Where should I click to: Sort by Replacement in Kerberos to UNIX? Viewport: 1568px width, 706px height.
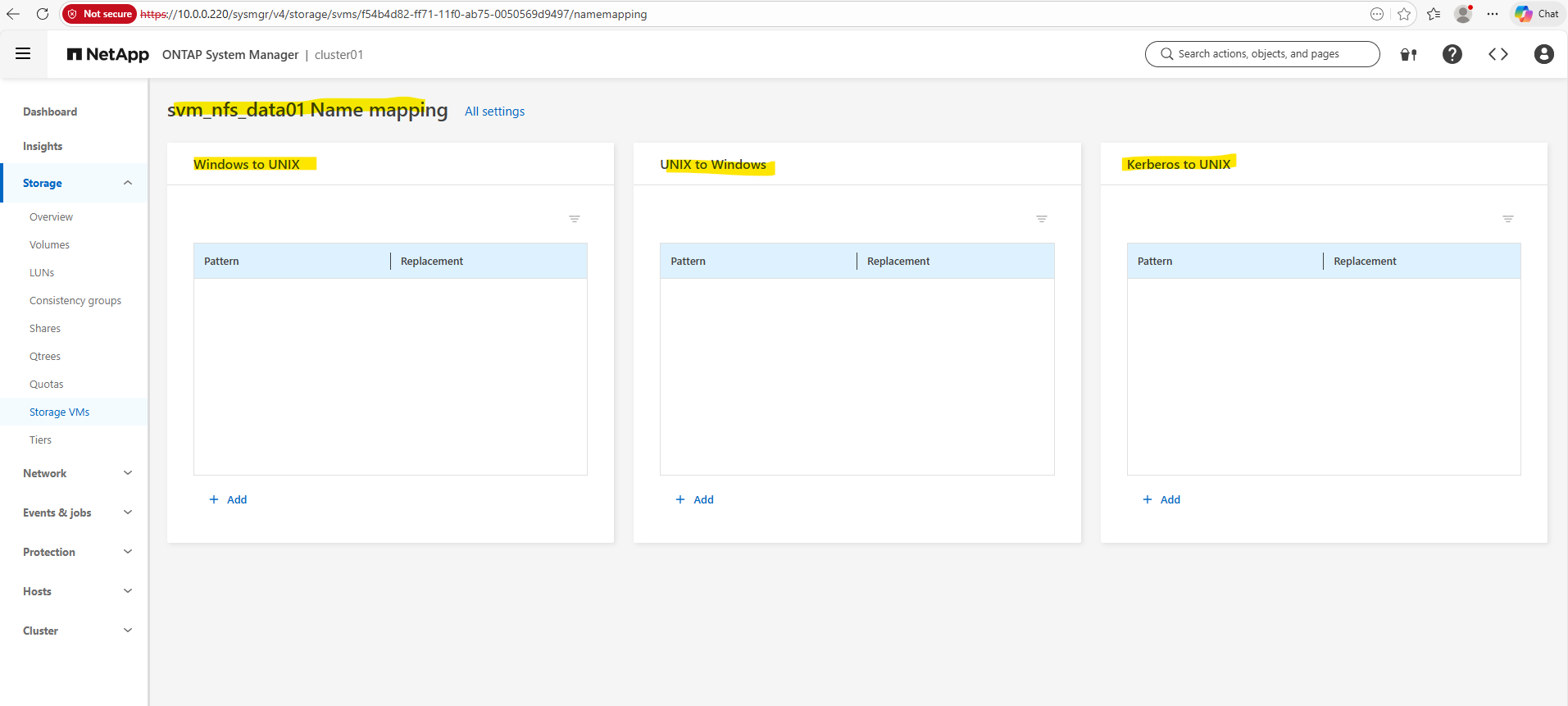coord(1365,261)
